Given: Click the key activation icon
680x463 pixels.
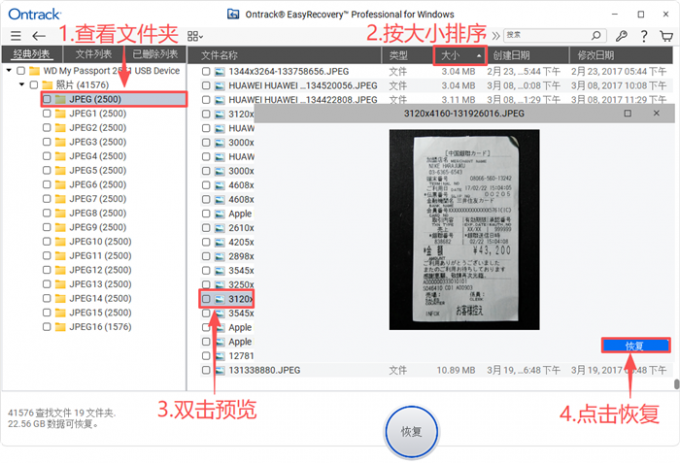Looking at the screenshot, I should tap(621, 35).
